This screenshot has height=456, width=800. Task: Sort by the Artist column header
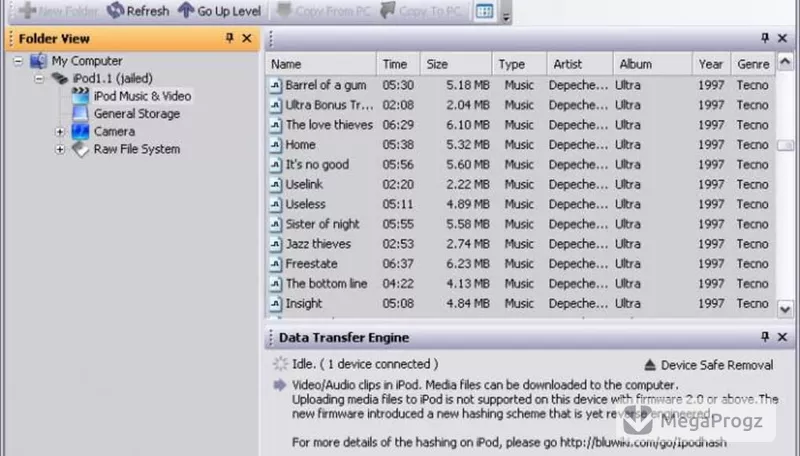click(580, 64)
